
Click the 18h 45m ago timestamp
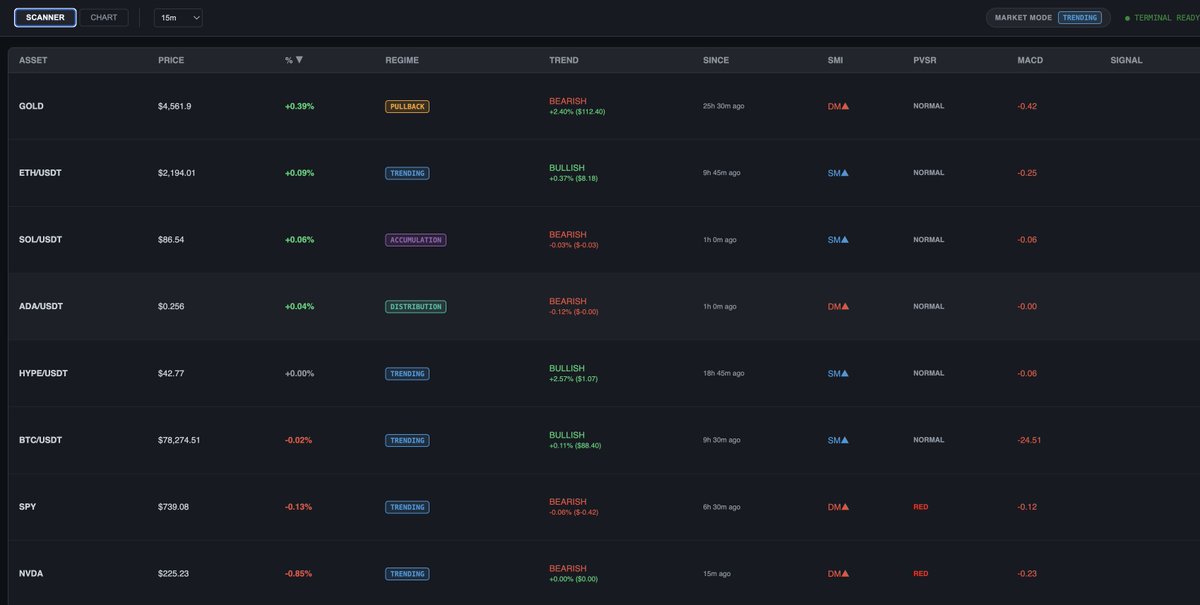point(724,374)
